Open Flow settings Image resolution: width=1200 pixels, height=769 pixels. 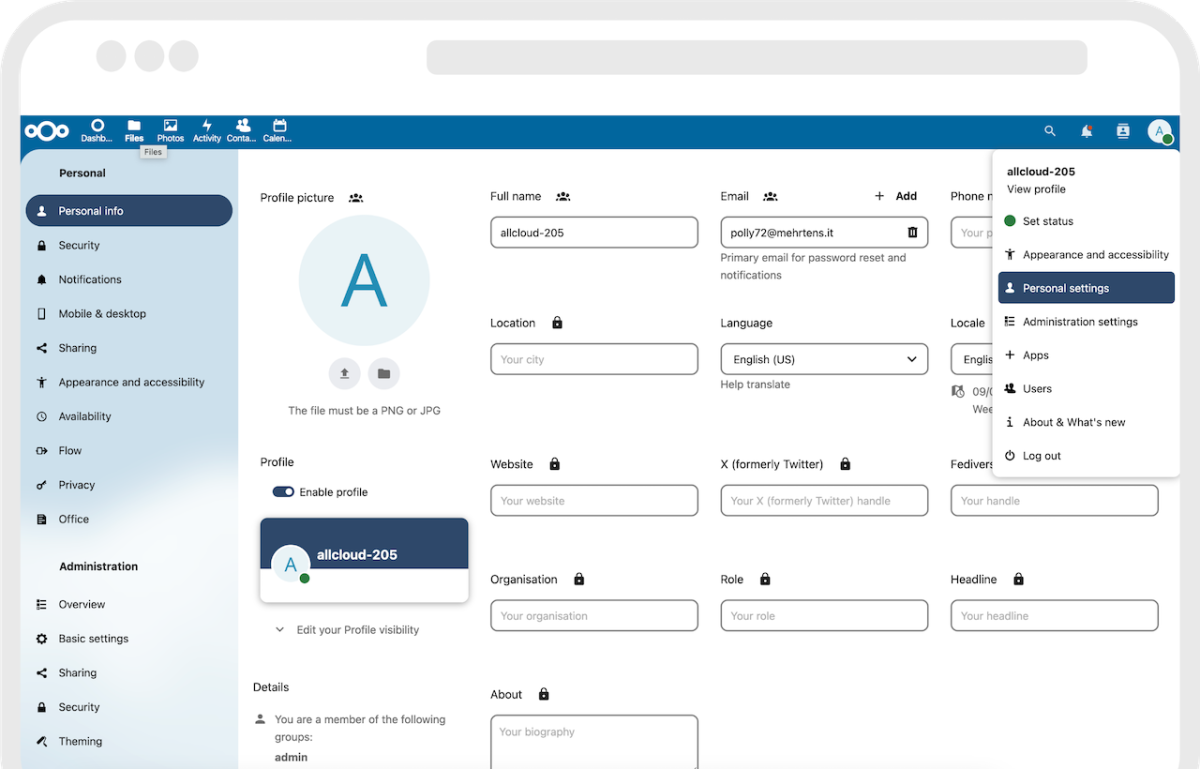[x=129, y=450]
